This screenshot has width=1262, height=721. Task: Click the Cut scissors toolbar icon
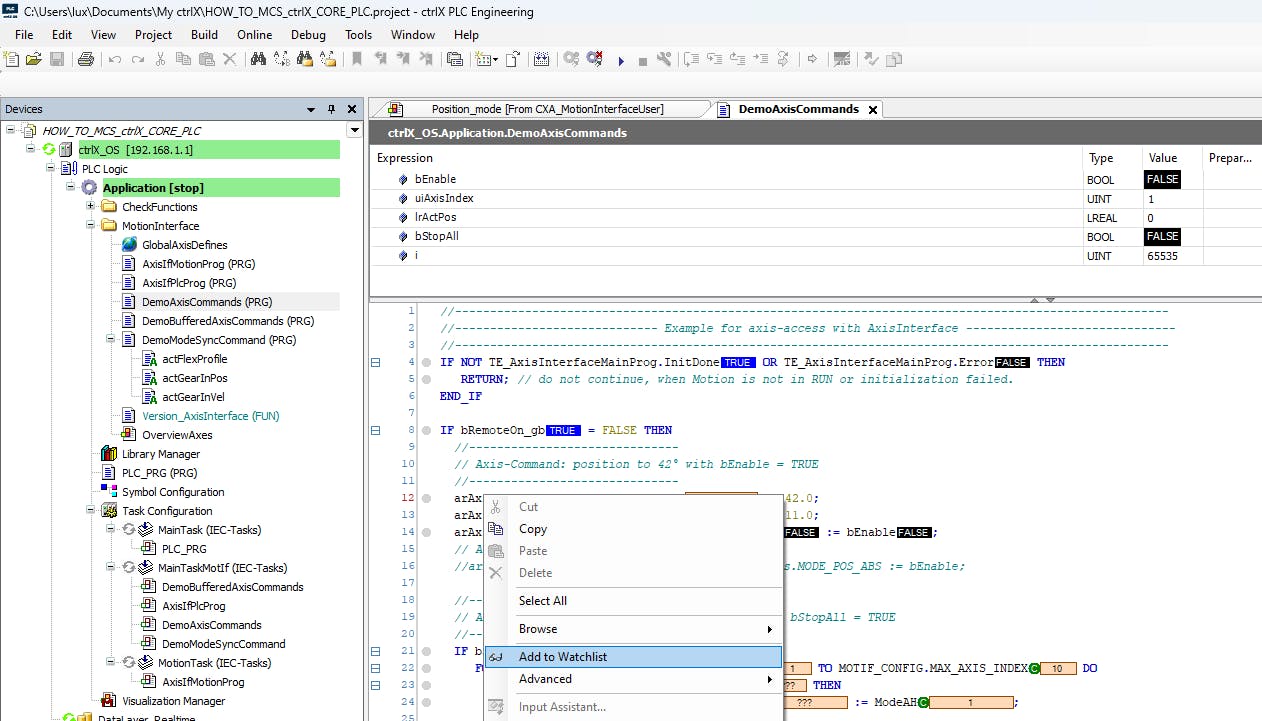tap(160, 60)
